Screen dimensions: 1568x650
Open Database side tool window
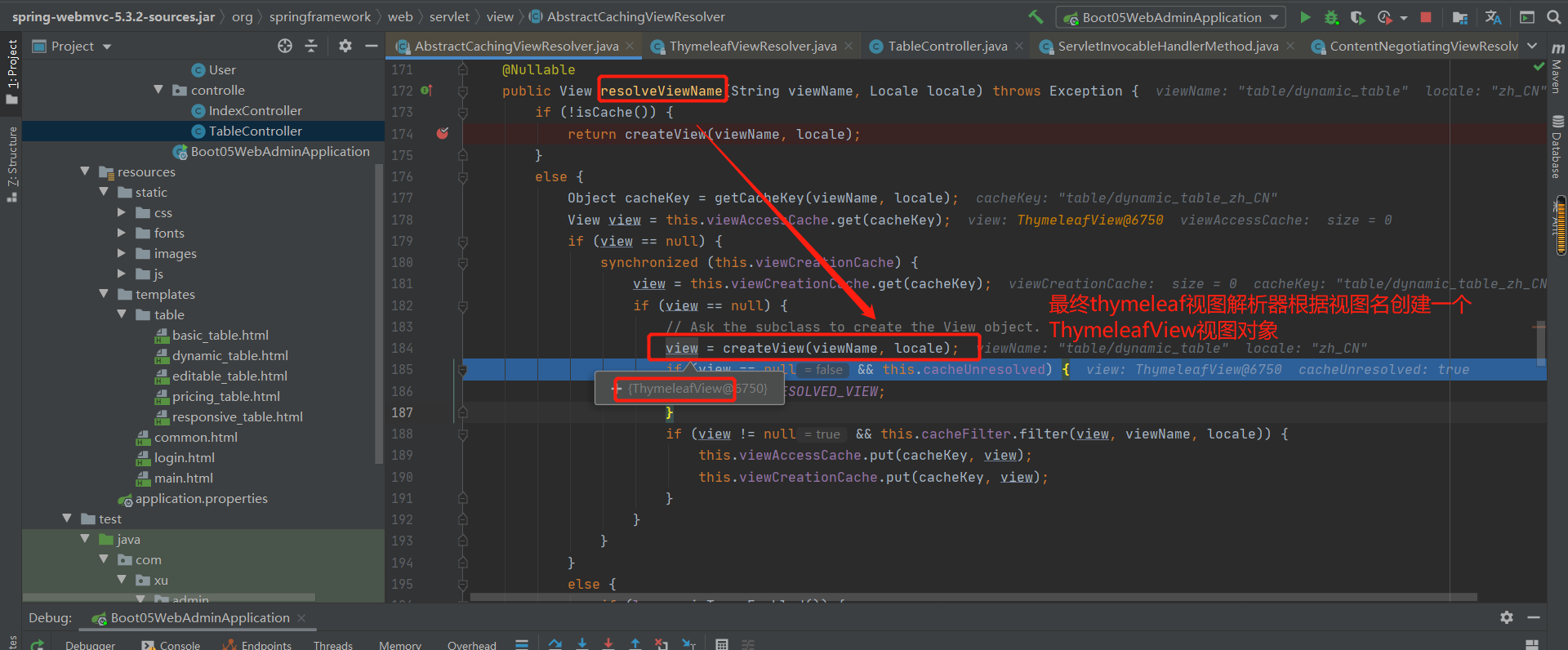coord(1557,147)
